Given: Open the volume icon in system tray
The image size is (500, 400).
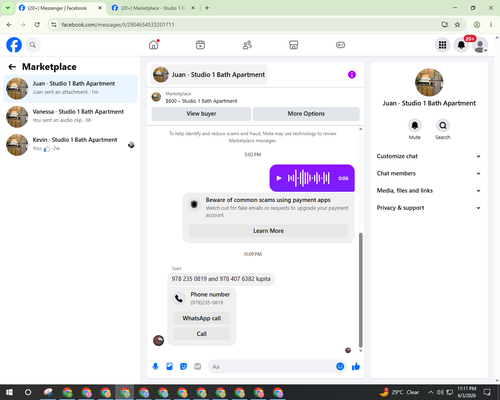Looking at the screenshot, I should click(440, 392).
